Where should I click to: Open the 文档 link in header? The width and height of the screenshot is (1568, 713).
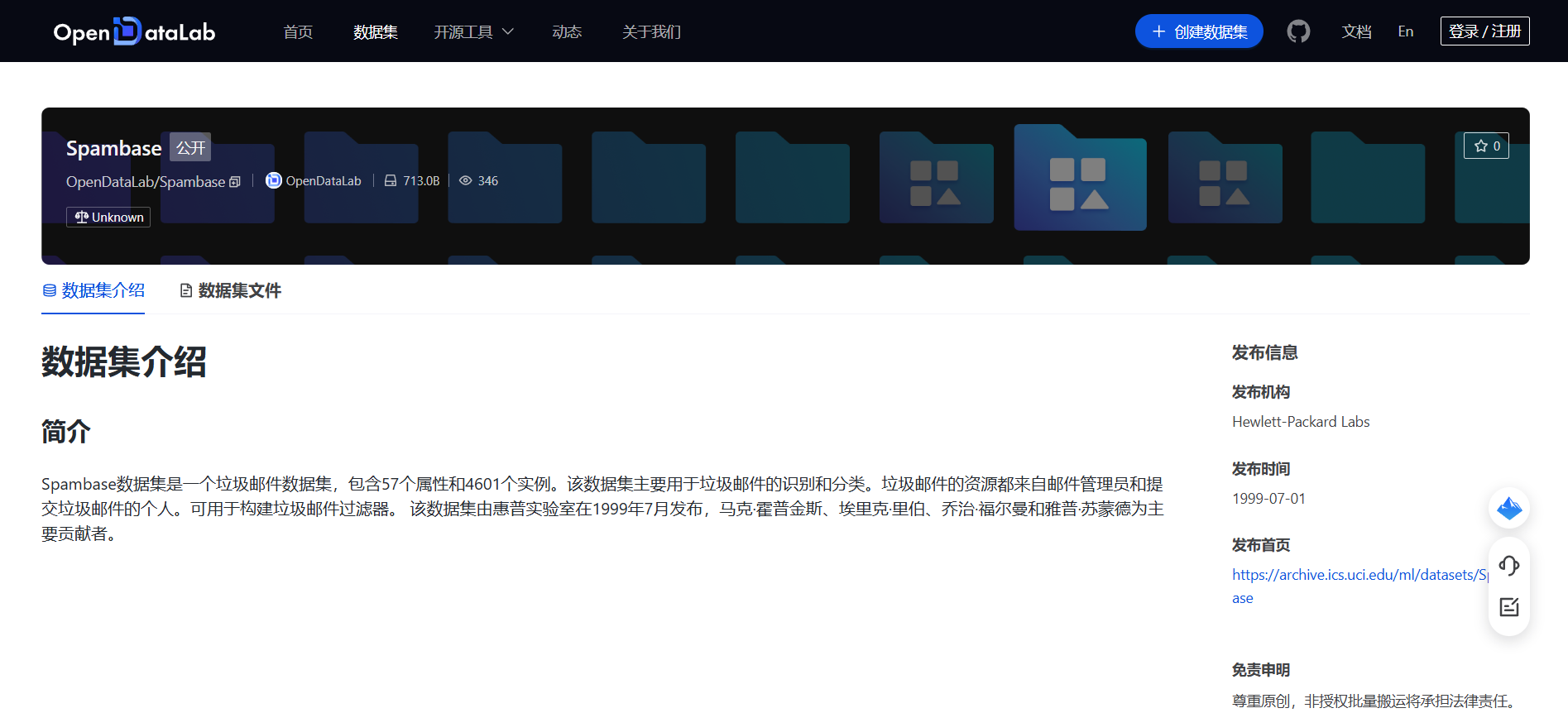click(1356, 31)
